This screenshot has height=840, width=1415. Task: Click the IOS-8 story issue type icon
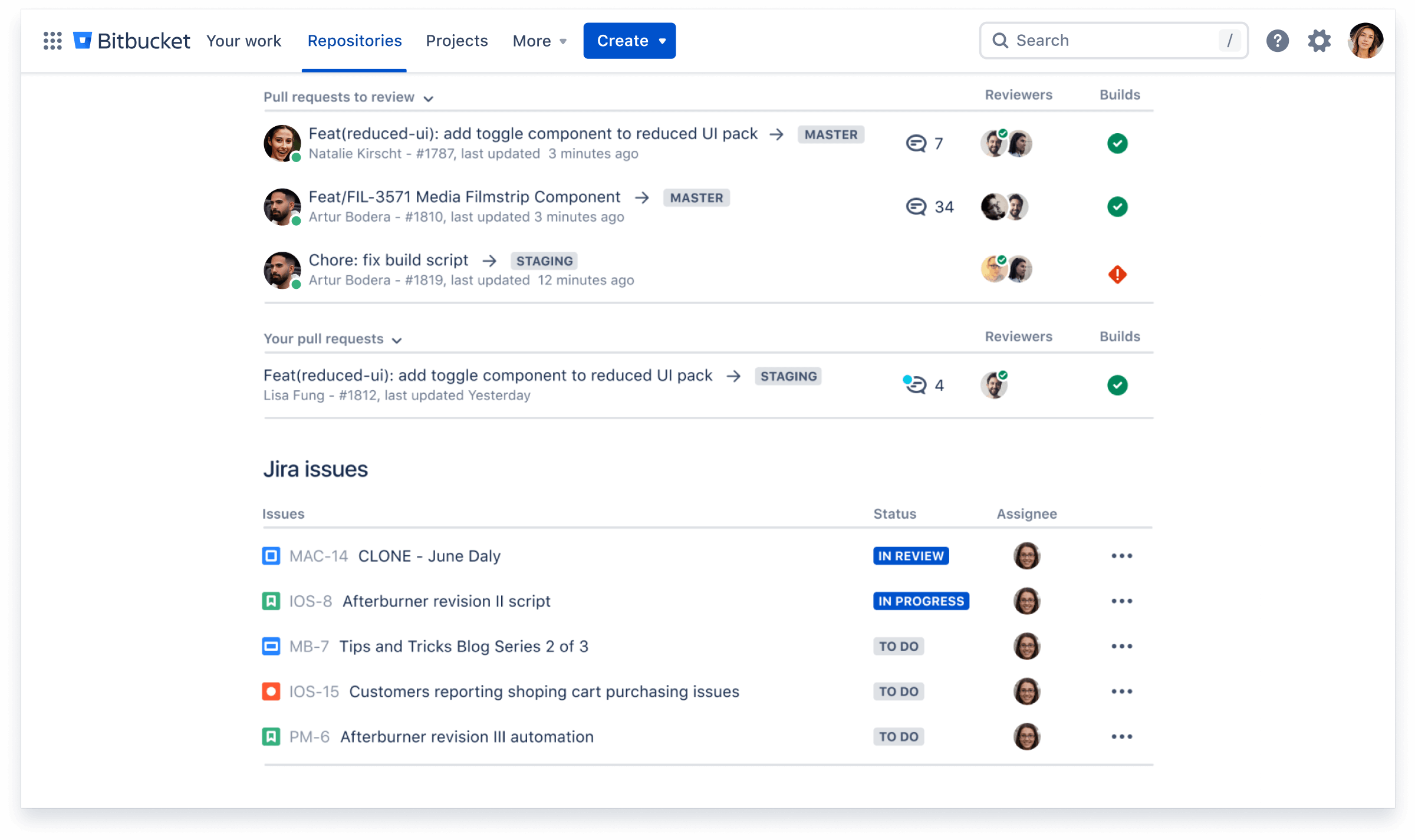tap(271, 601)
